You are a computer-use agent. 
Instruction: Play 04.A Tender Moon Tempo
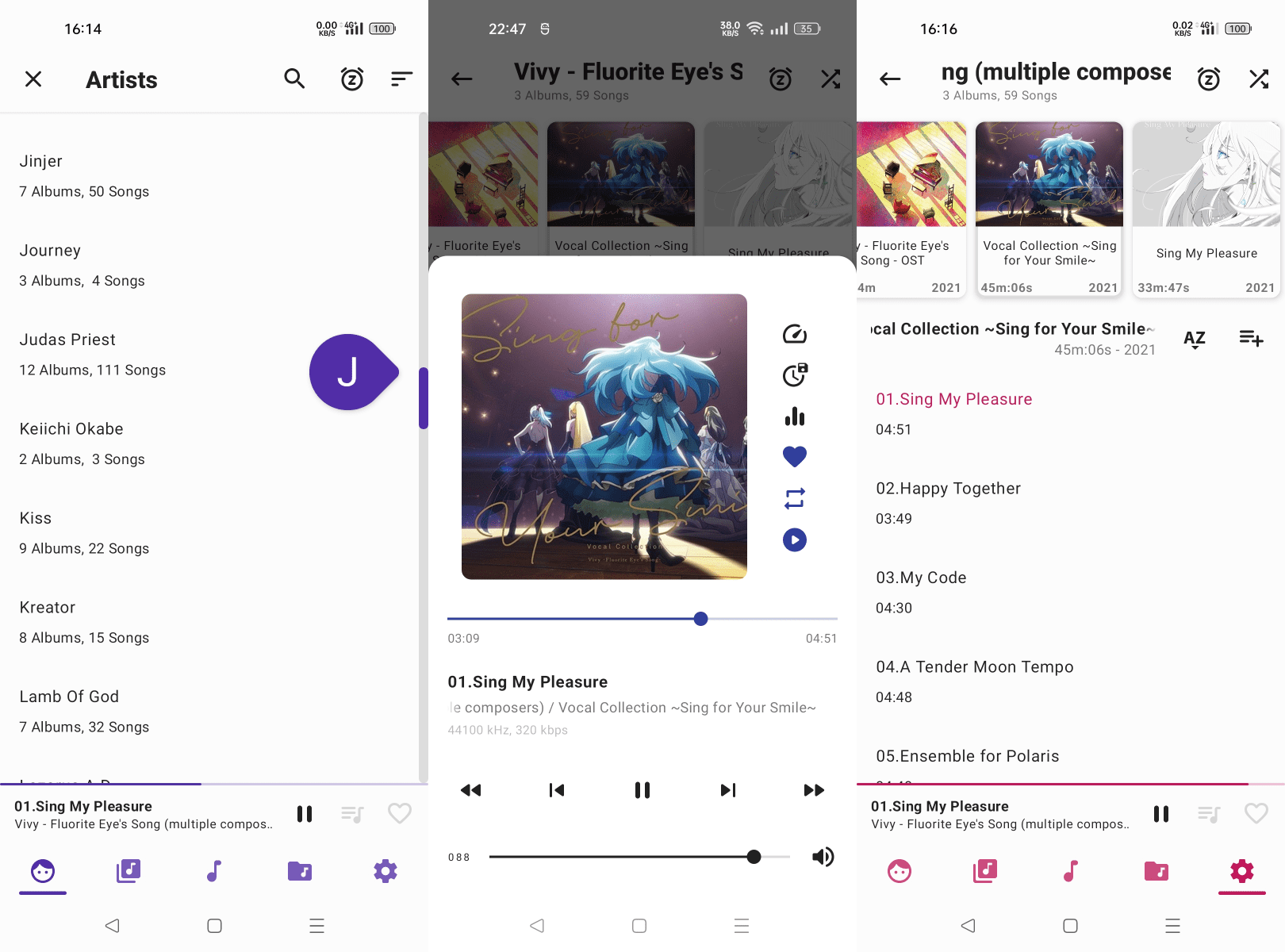pyautogui.click(x=1071, y=681)
